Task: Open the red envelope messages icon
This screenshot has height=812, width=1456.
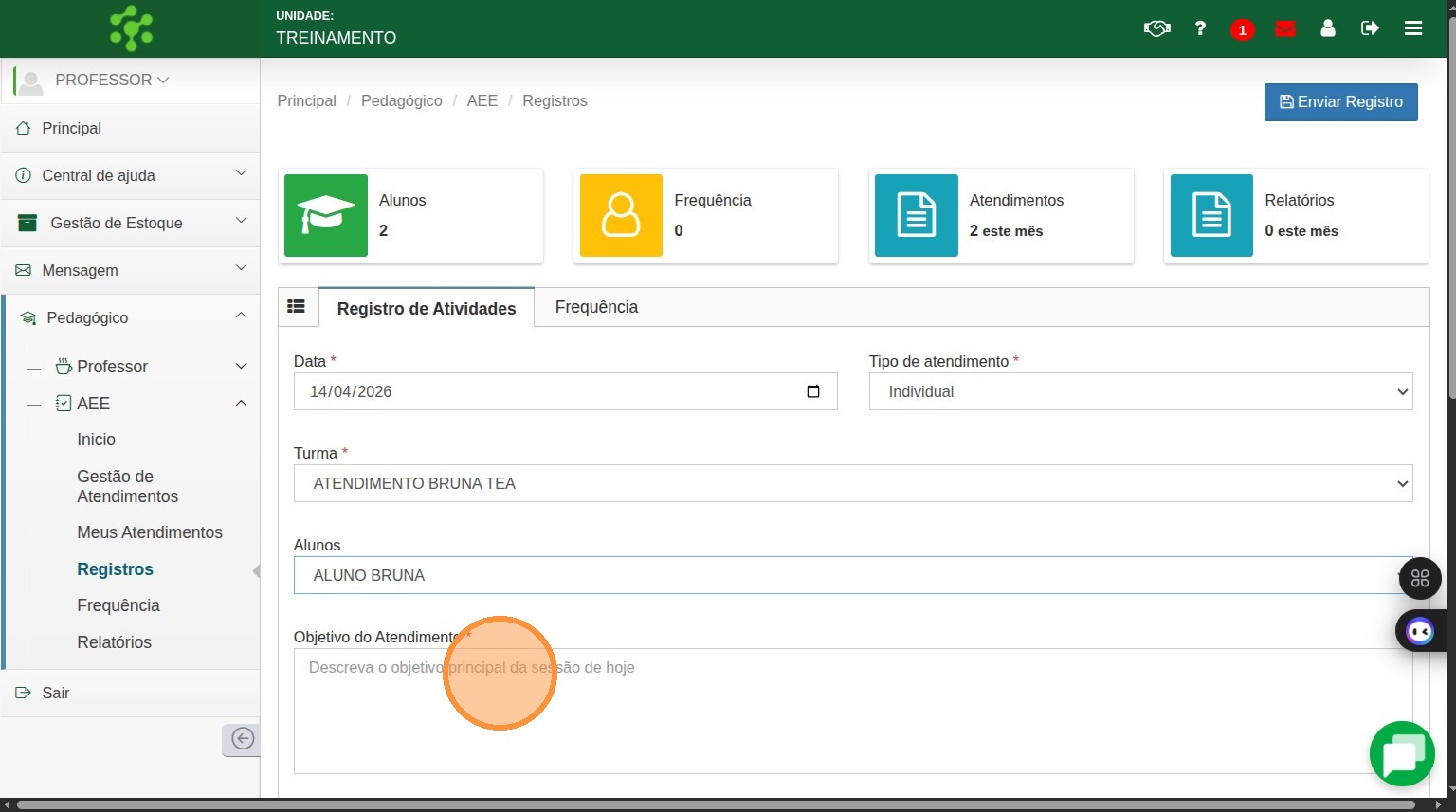Action: [x=1285, y=28]
